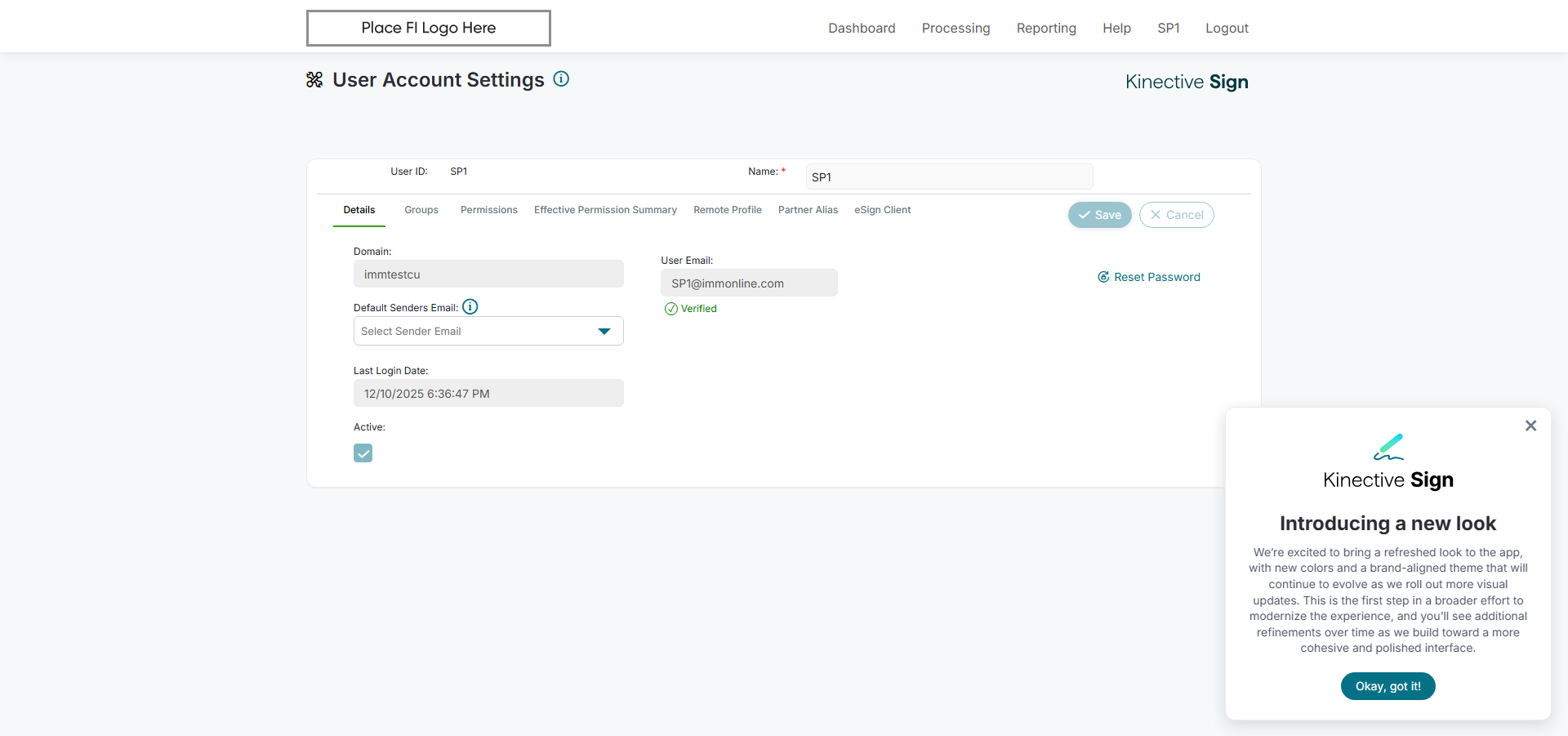1568x736 pixels.
Task: Open the SP1 user menu
Action: pyautogui.click(x=1168, y=28)
